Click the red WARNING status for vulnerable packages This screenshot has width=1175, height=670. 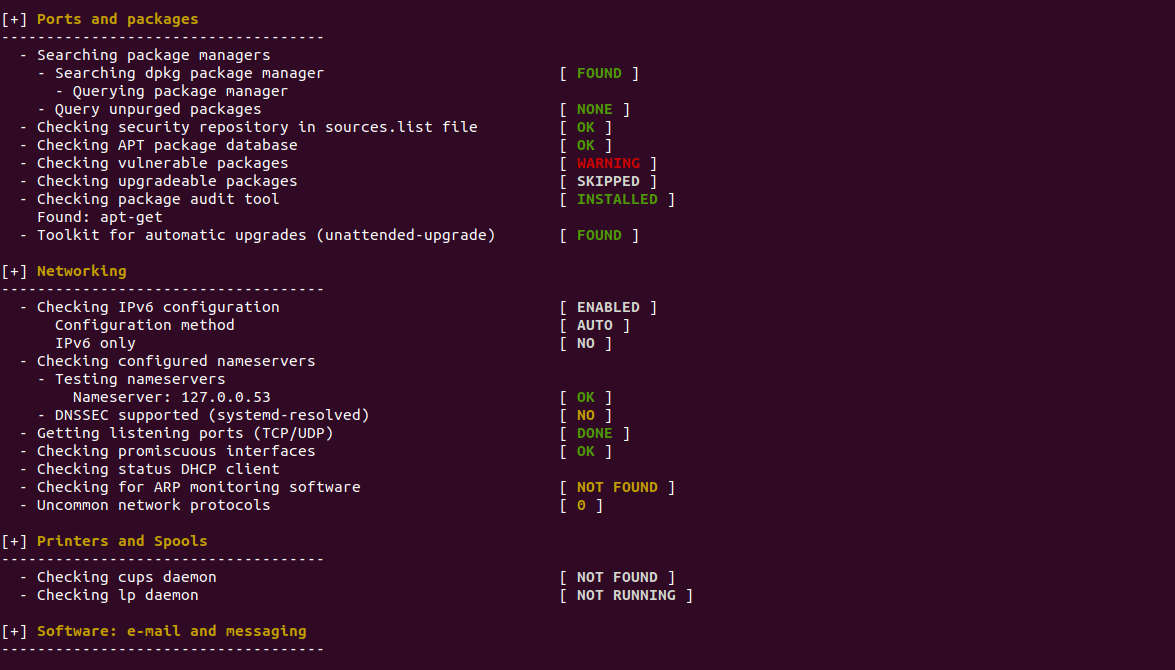click(x=608, y=163)
